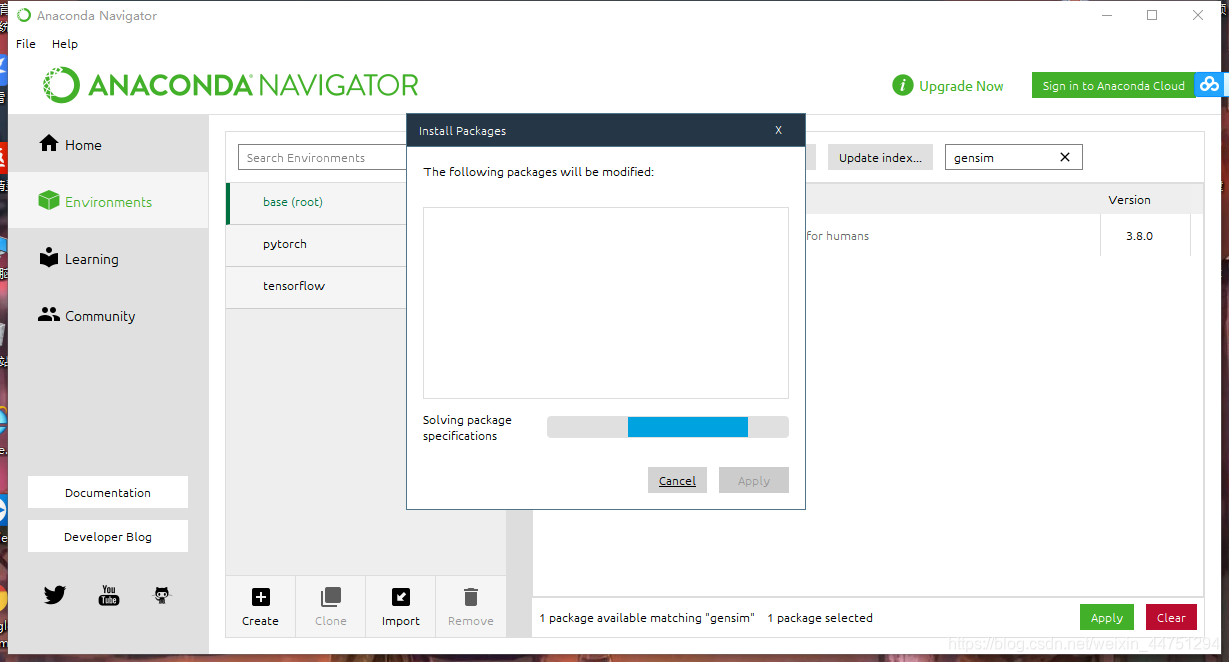Click the Anaconda Cloud logo icon
The height and width of the screenshot is (662, 1229).
click(x=1210, y=85)
